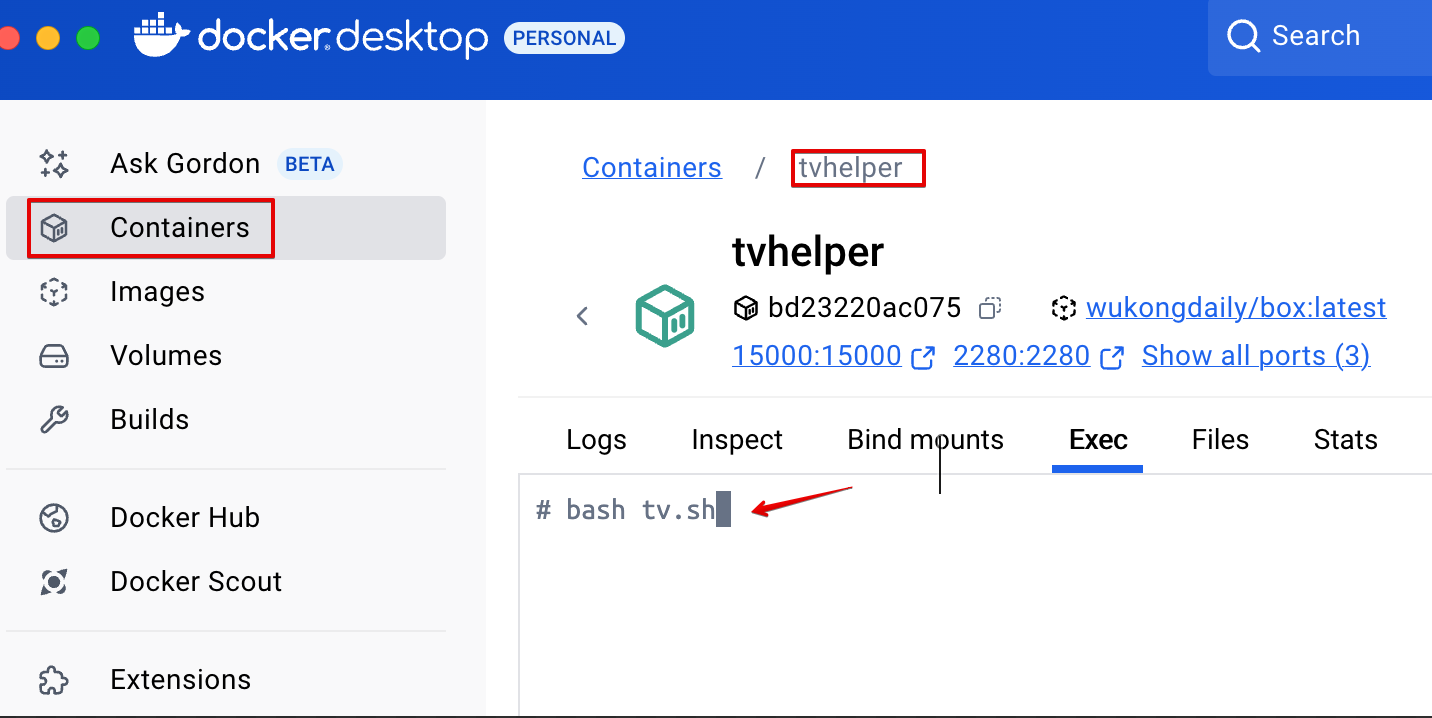Open the wukongdaily/box:latest image link

[x=1236, y=308]
